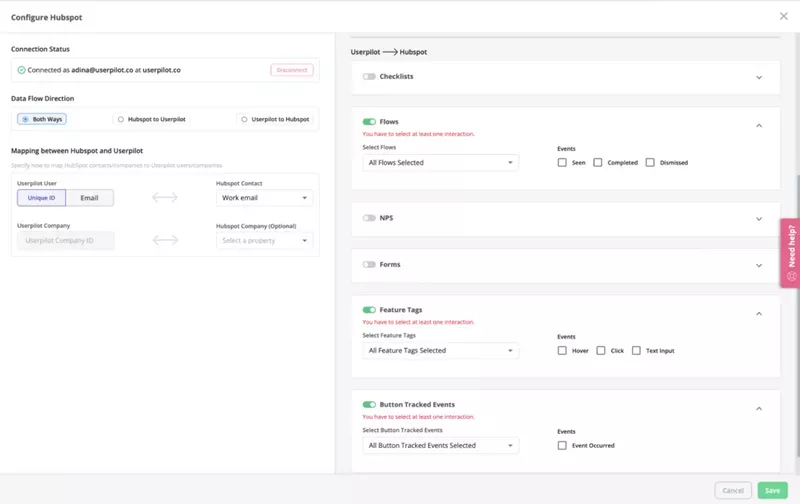
Task: Check the Event Occurred checkbox
Action: click(x=562, y=445)
